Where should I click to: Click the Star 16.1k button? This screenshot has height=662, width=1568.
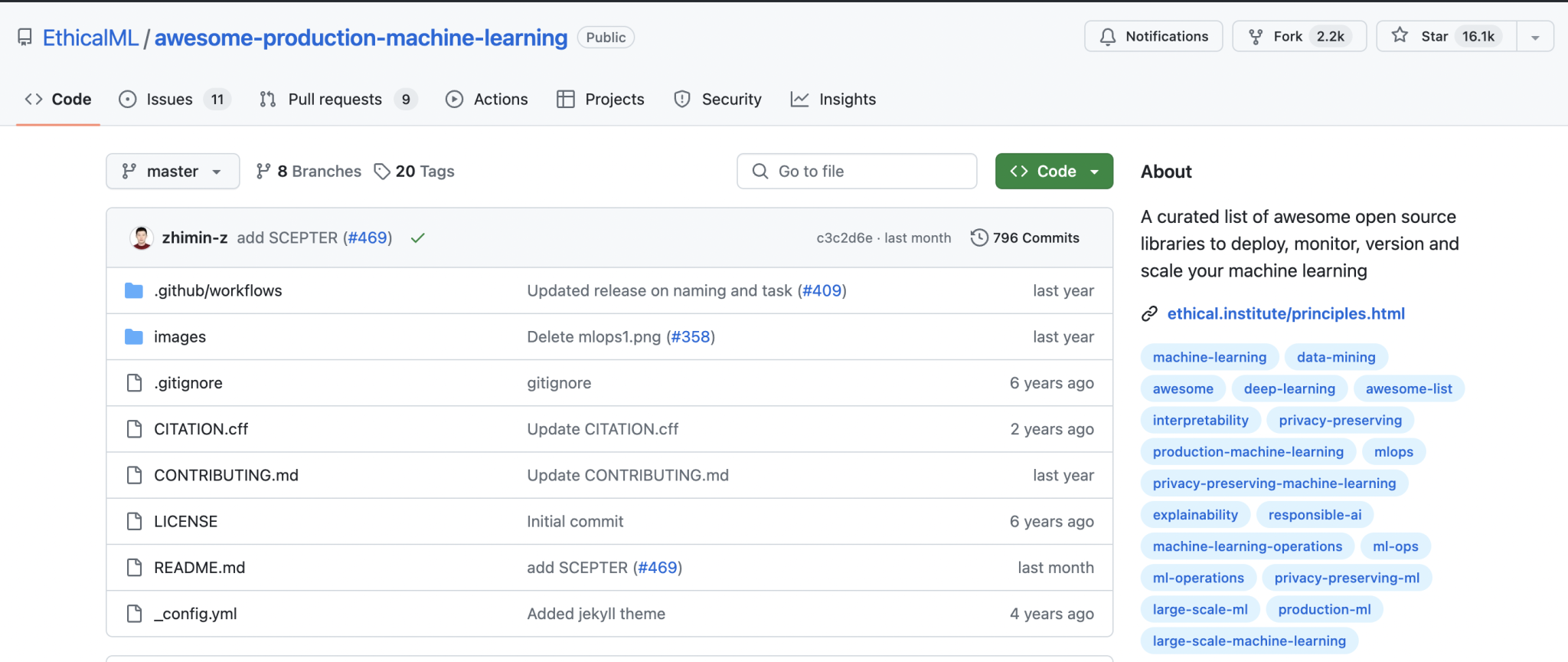(x=1447, y=36)
